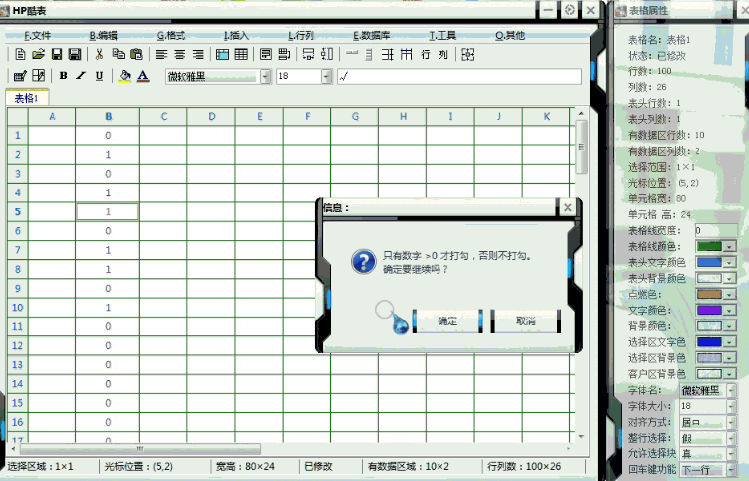Cut selection with the scissors icon
This screenshot has height=481, width=749.
click(x=99, y=54)
